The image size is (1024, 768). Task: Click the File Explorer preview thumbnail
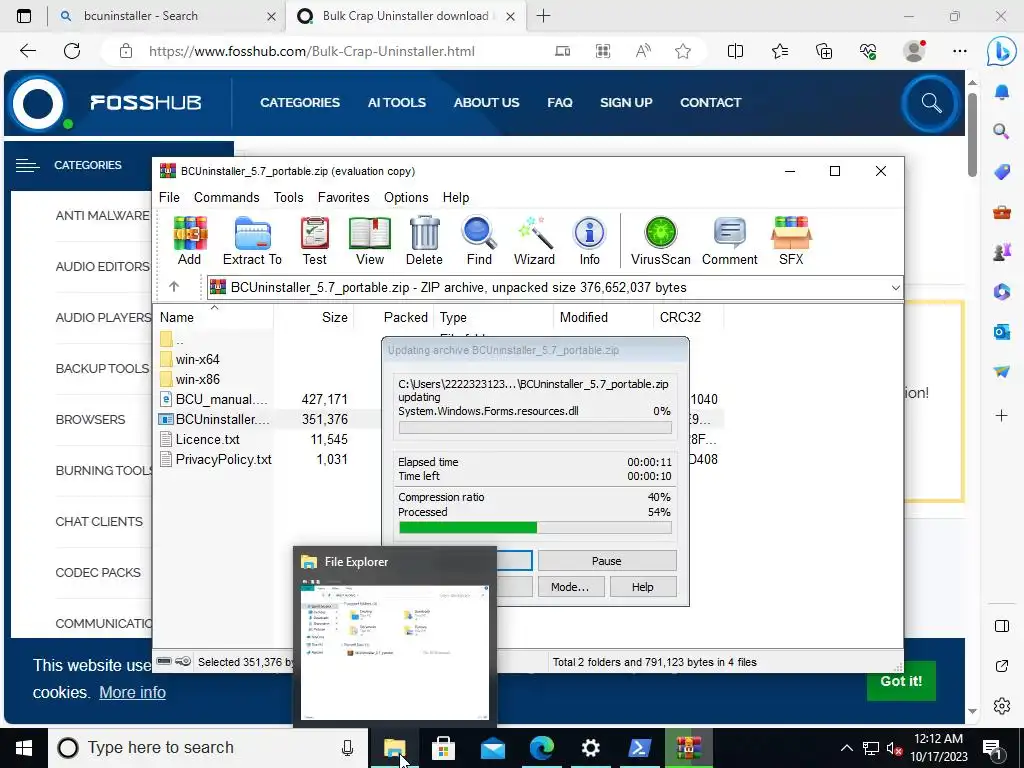(x=394, y=652)
